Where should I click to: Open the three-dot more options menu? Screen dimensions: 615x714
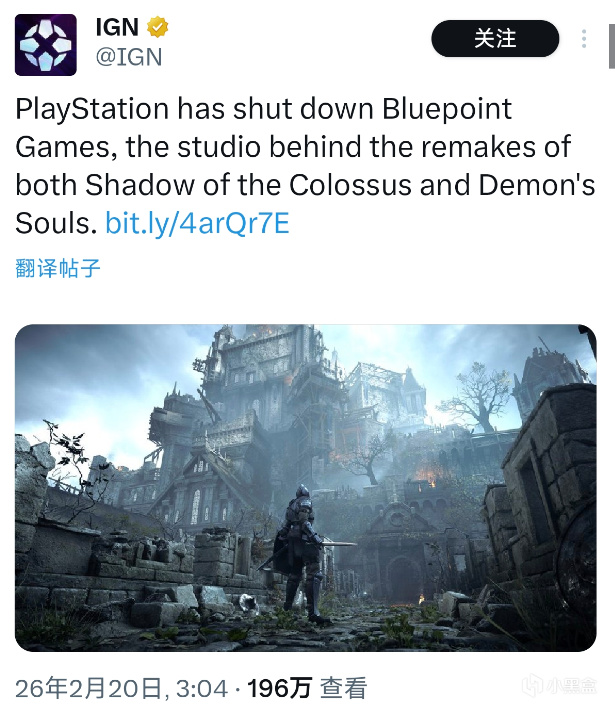[584, 39]
